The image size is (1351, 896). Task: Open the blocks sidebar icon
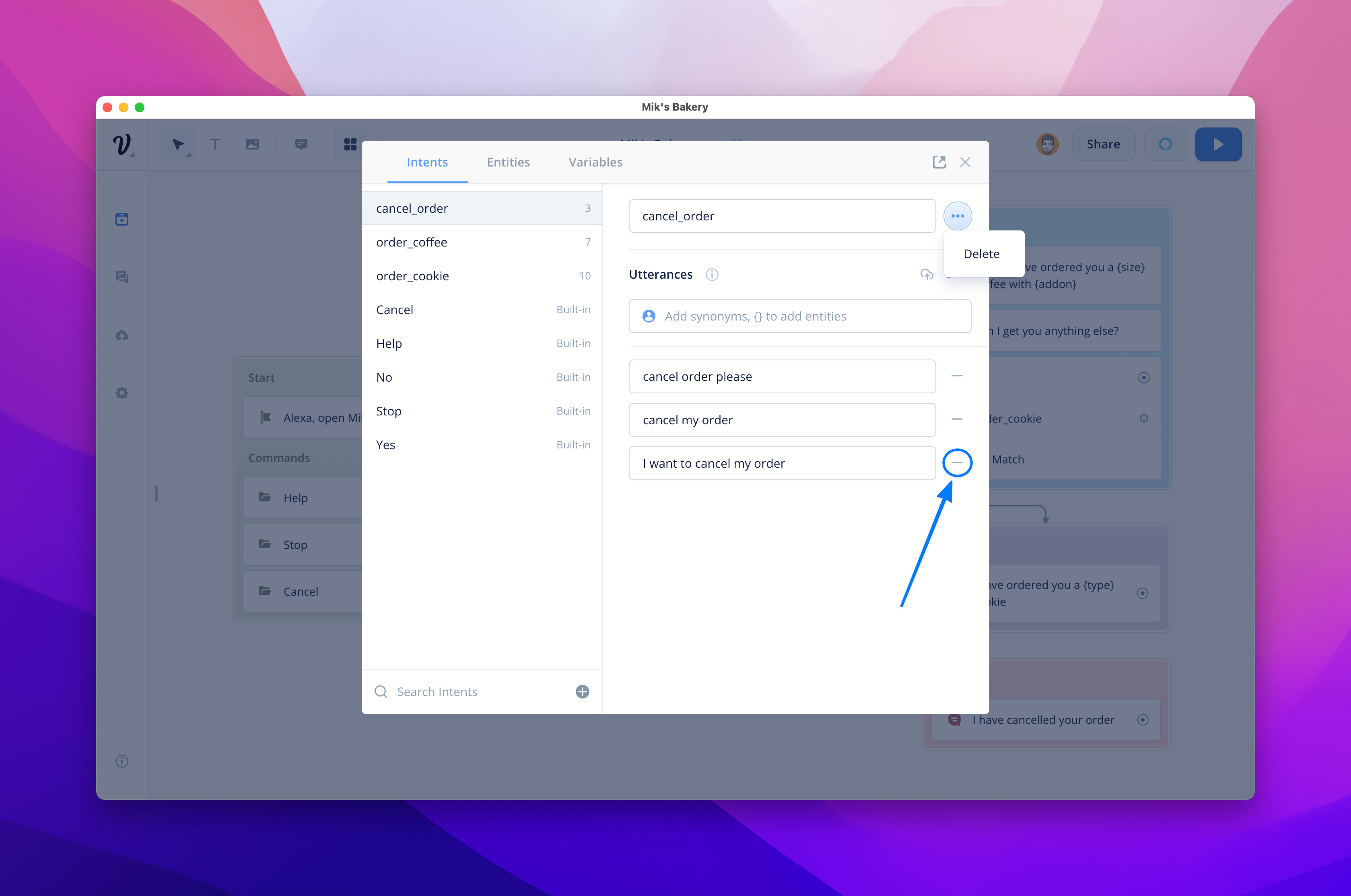point(122,220)
